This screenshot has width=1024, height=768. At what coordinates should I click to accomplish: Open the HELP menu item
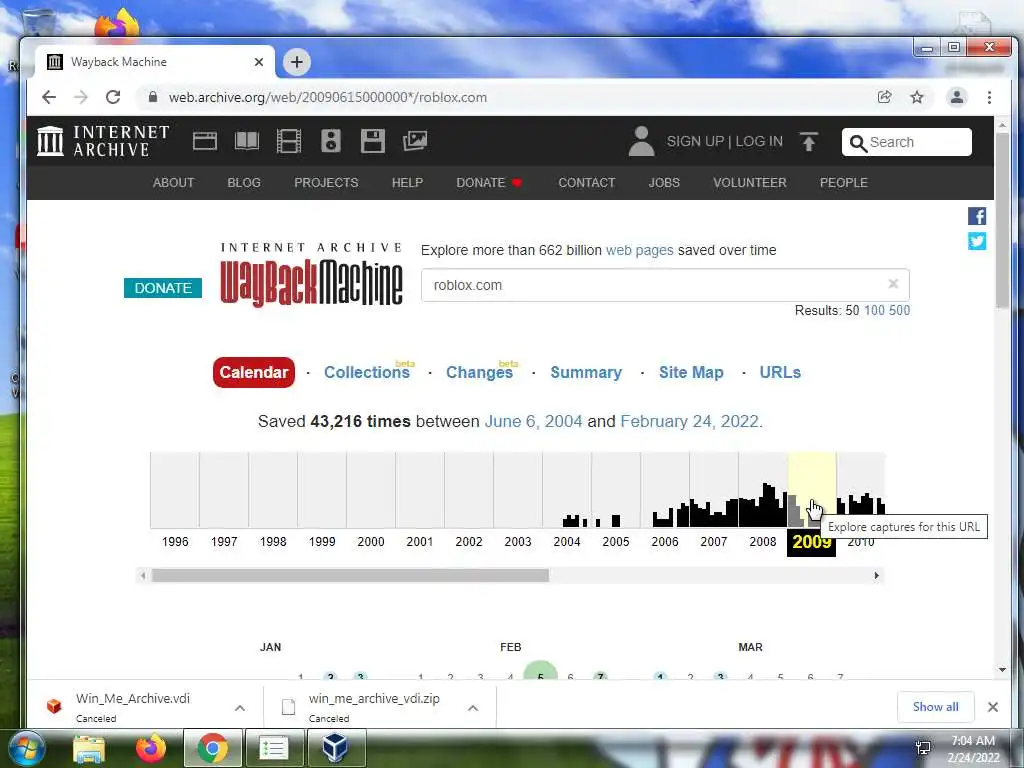407,183
